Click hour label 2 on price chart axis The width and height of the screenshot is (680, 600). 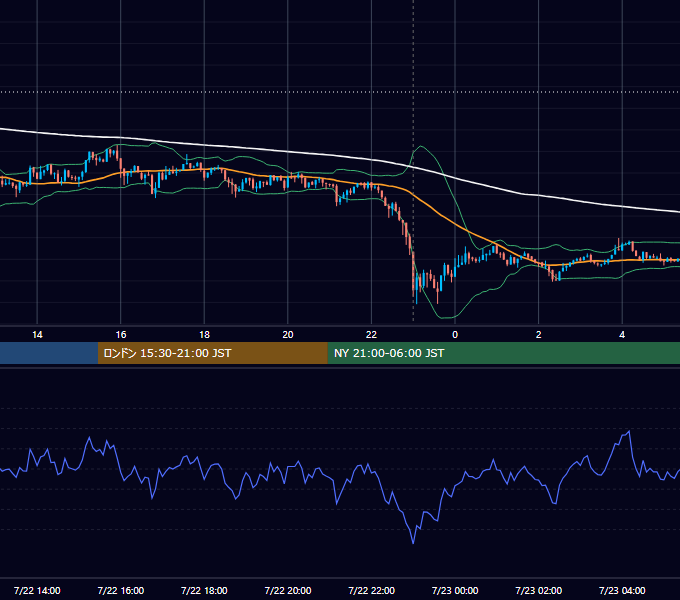(x=539, y=335)
